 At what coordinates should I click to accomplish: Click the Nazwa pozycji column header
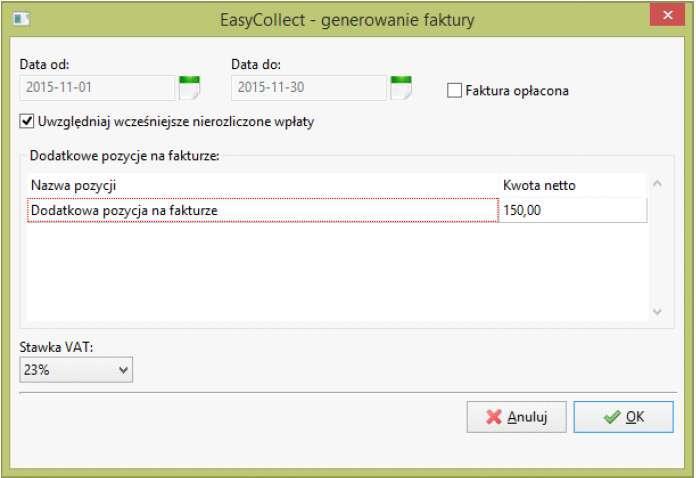click(263, 185)
